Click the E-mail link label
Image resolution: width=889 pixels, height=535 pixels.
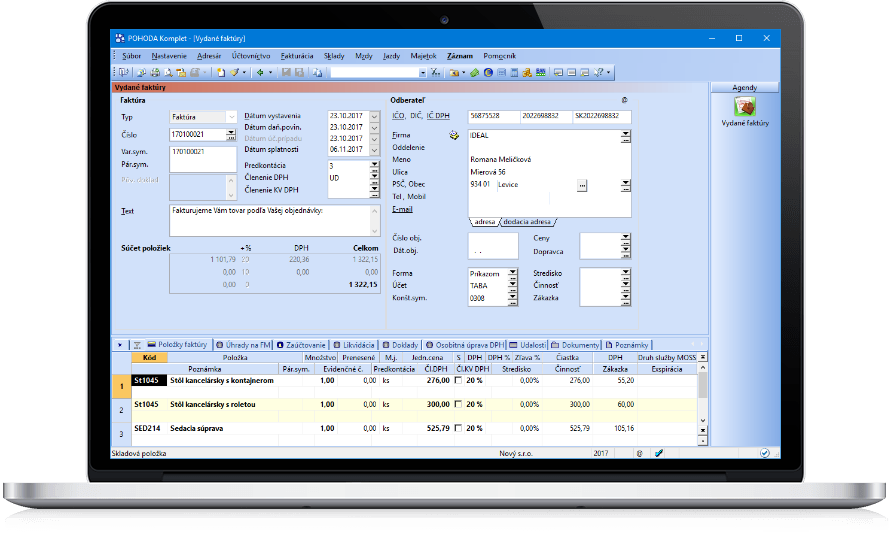coord(402,209)
